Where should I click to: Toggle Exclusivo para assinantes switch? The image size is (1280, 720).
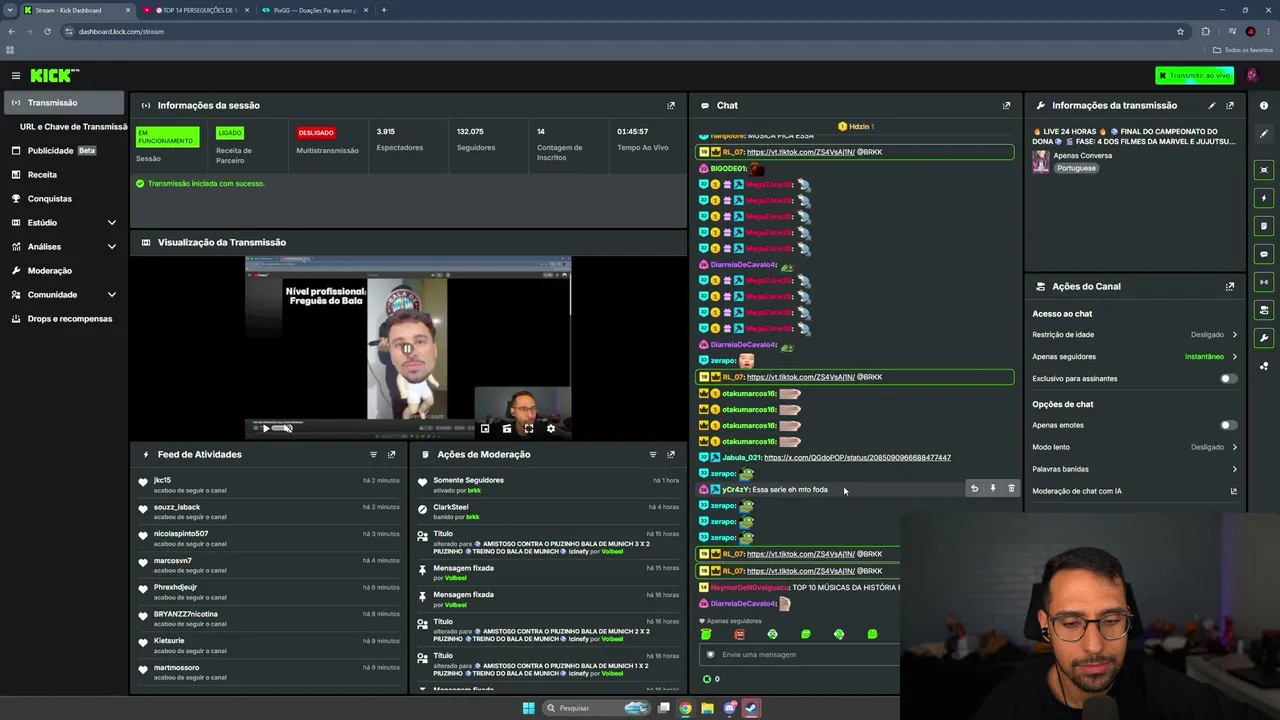[1229, 379]
